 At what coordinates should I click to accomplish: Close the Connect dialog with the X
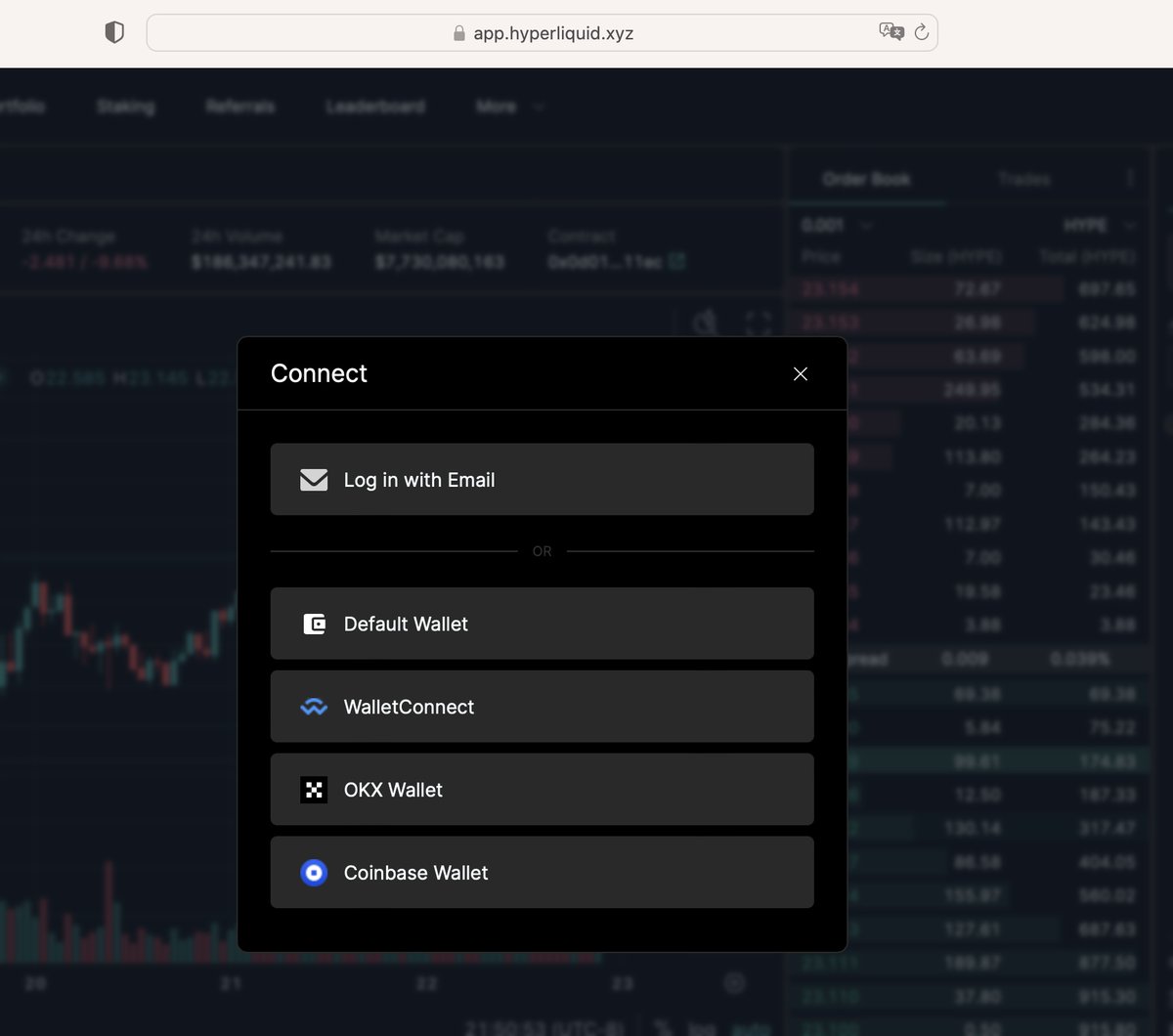801,373
